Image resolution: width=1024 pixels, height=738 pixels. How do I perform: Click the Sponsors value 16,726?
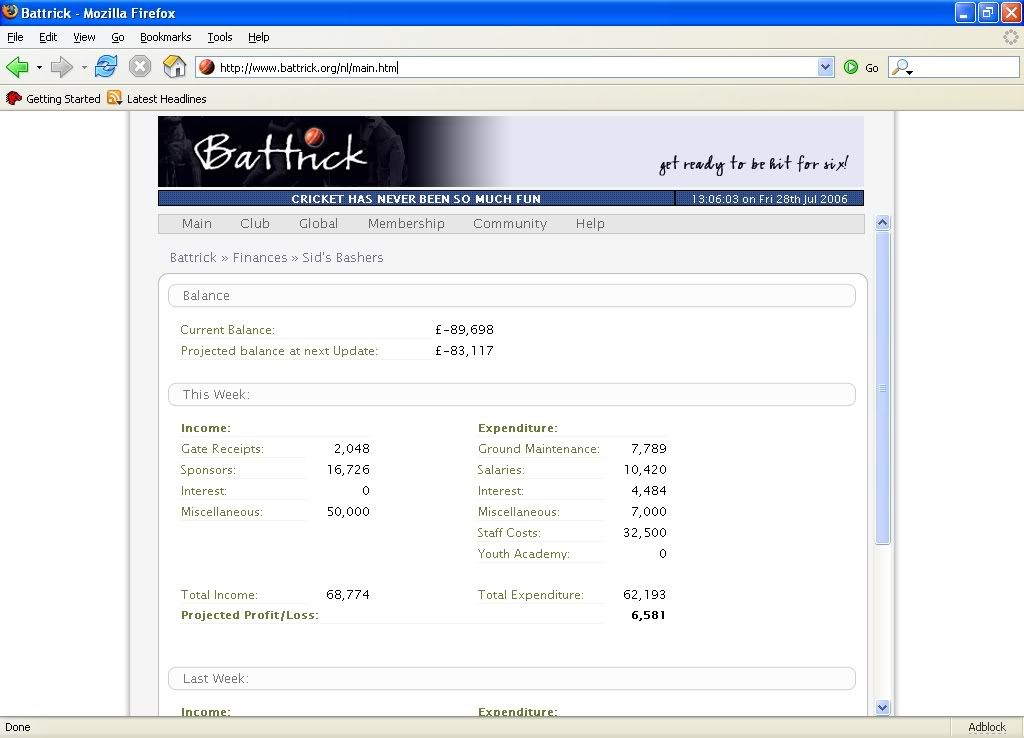348,470
